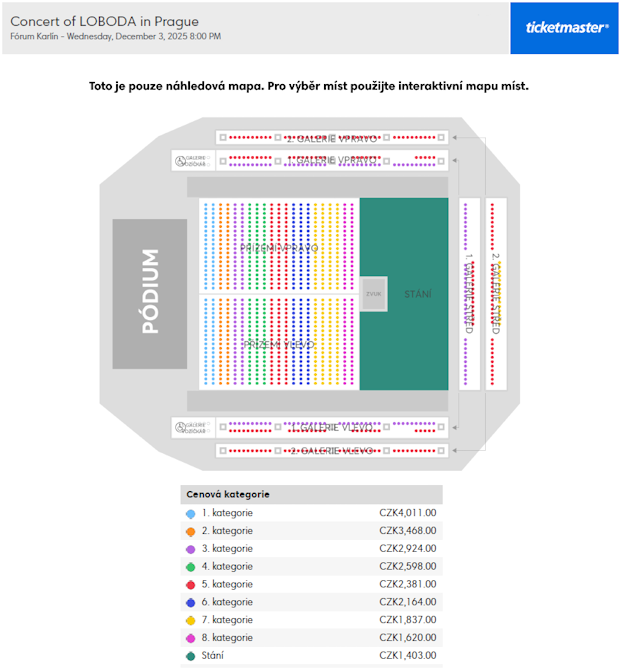Click the Ticketmaster logo
The width and height of the screenshot is (621, 670).
point(566,28)
